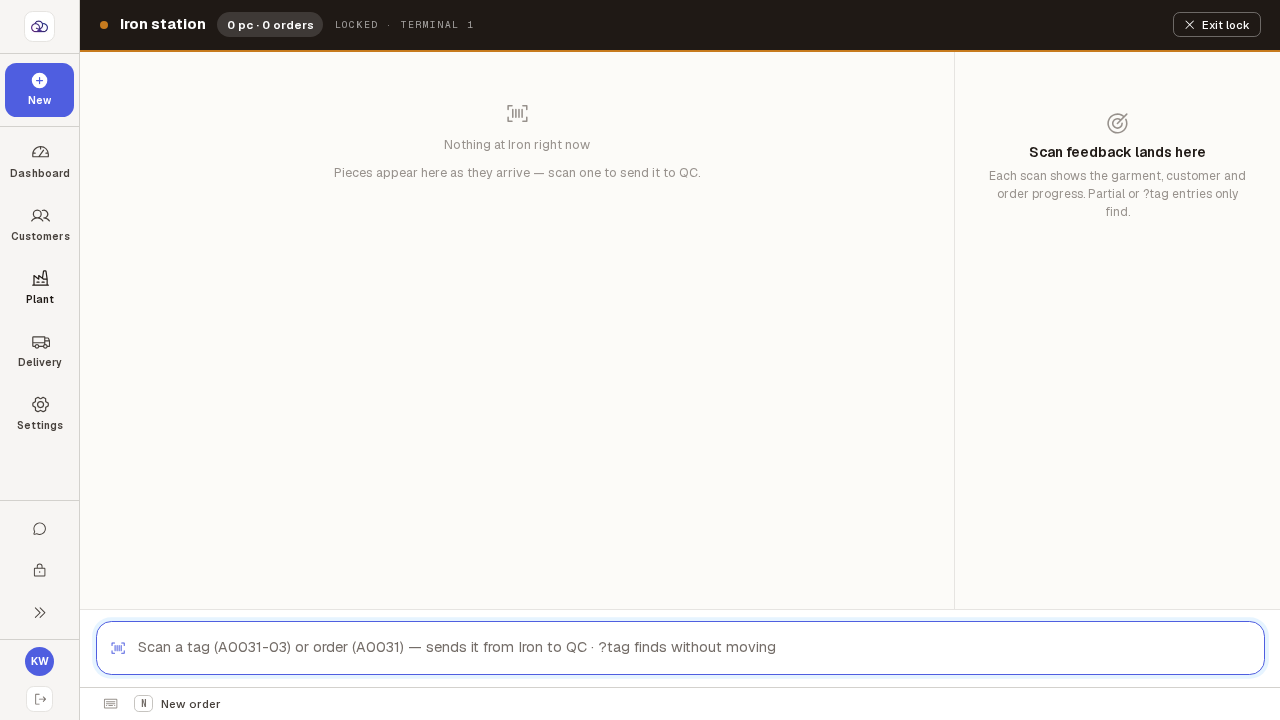The width and height of the screenshot is (1280, 720).
Task: Open the KW user avatar menu
Action: click(x=39, y=661)
